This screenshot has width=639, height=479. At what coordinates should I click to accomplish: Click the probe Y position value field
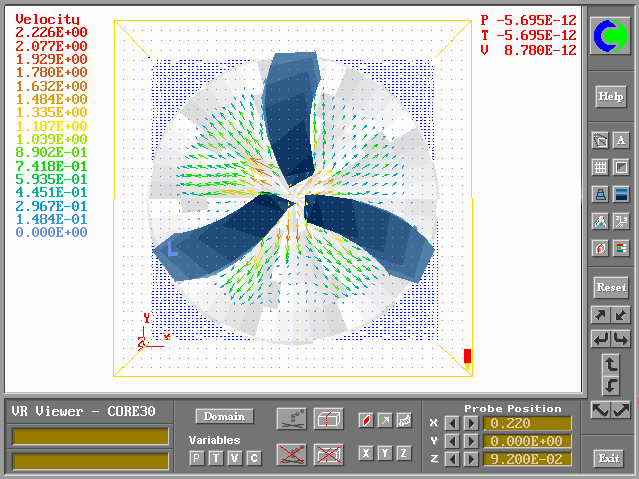526,441
